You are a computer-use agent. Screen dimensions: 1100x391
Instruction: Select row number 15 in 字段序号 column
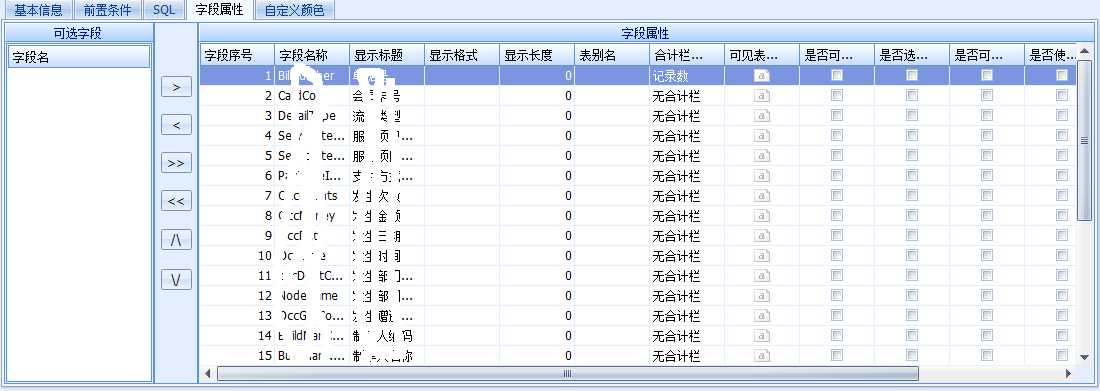pyautogui.click(x=236, y=356)
